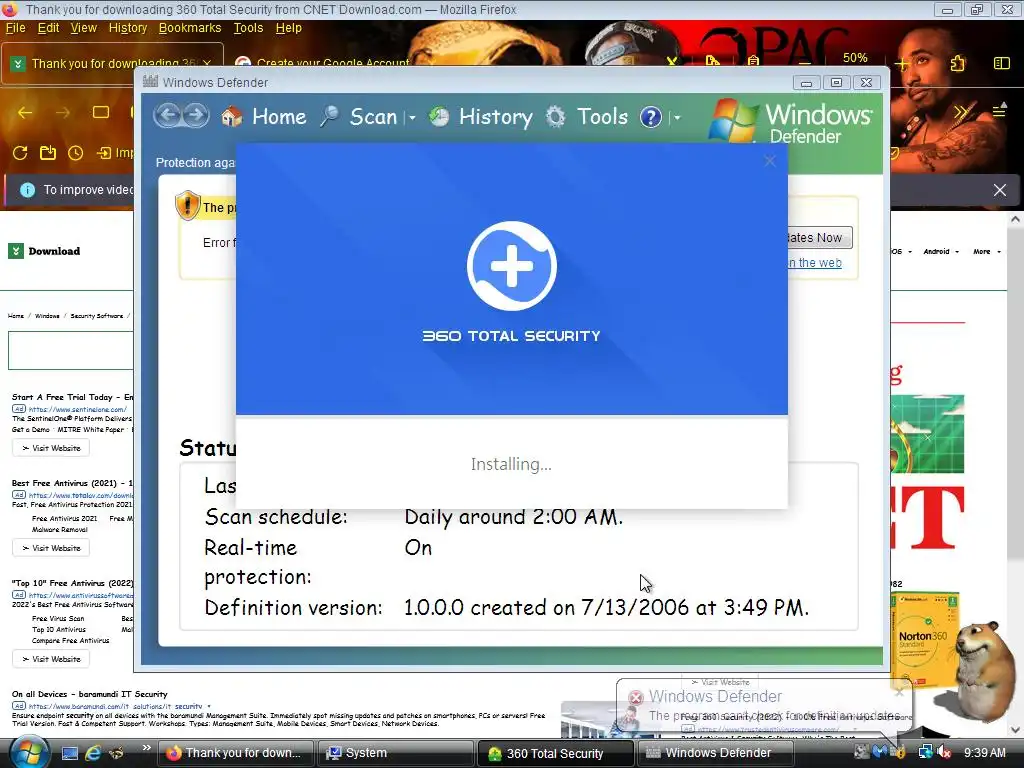The width and height of the screenshot is (1024, 768).
Task: Close the Windows Defender balloon notification
Action: [x=899, y=692]
